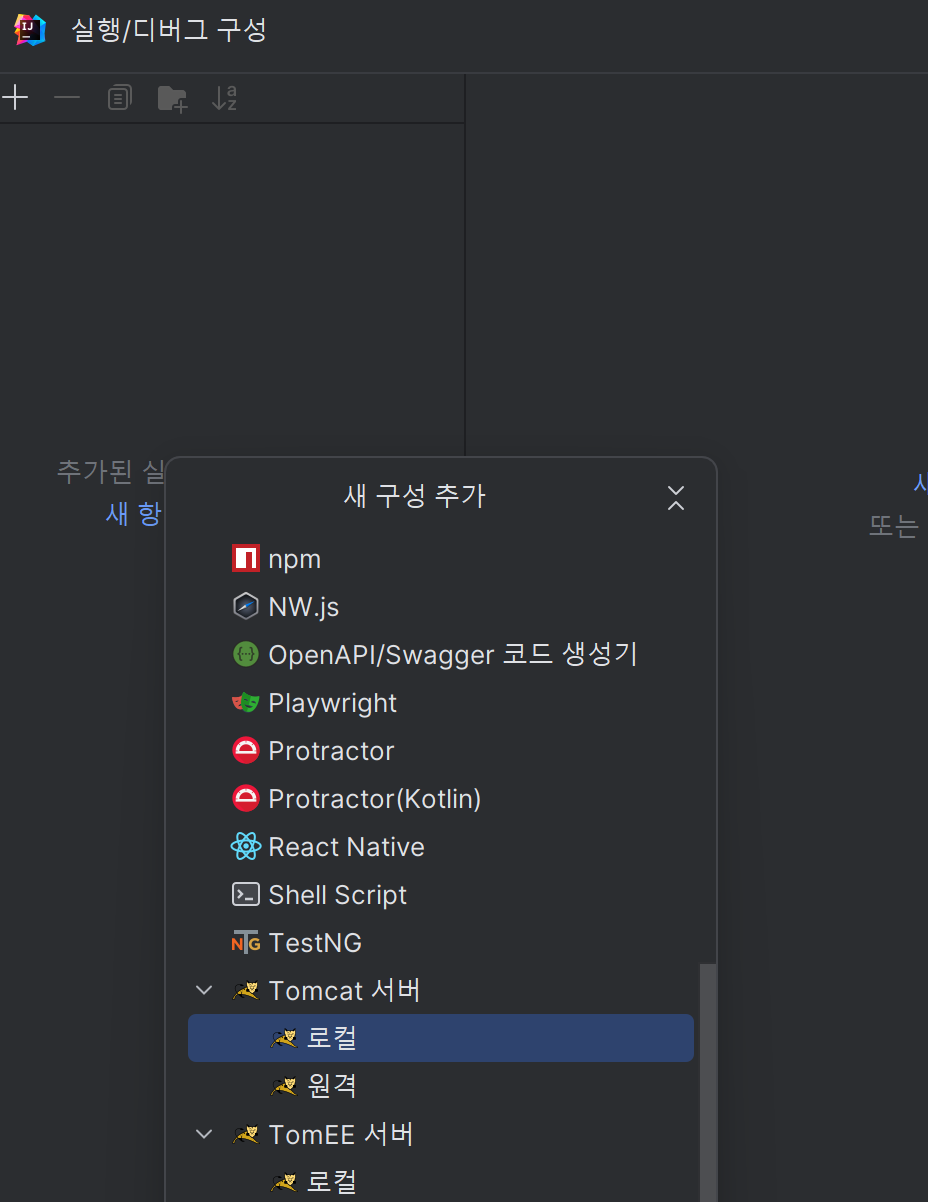The width and height of the screenshot is (928, 1202).
Task: Click the IntelliJ IDEA logo in title bar
Action: tap(30, 30)
